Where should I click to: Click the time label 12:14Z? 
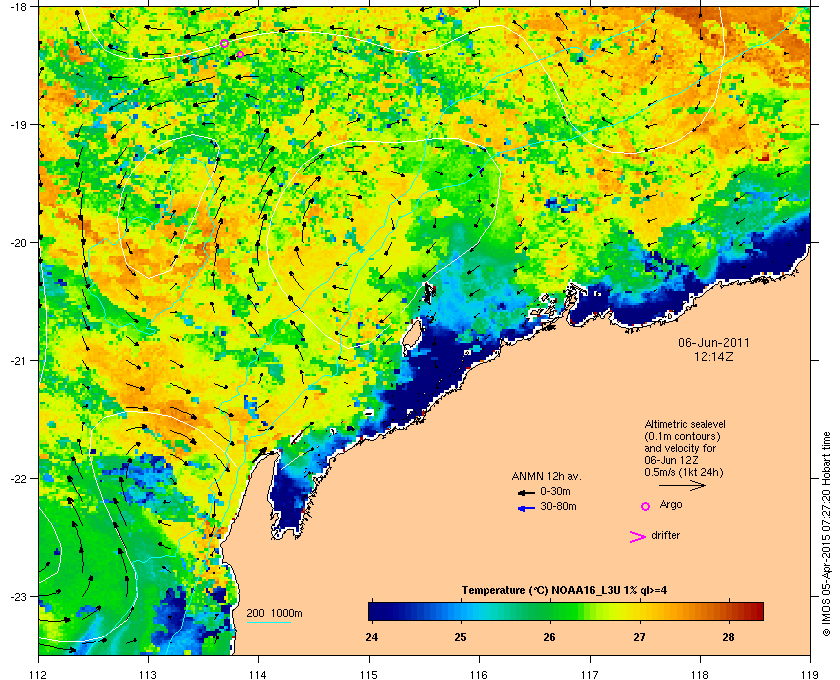[714, 356]
